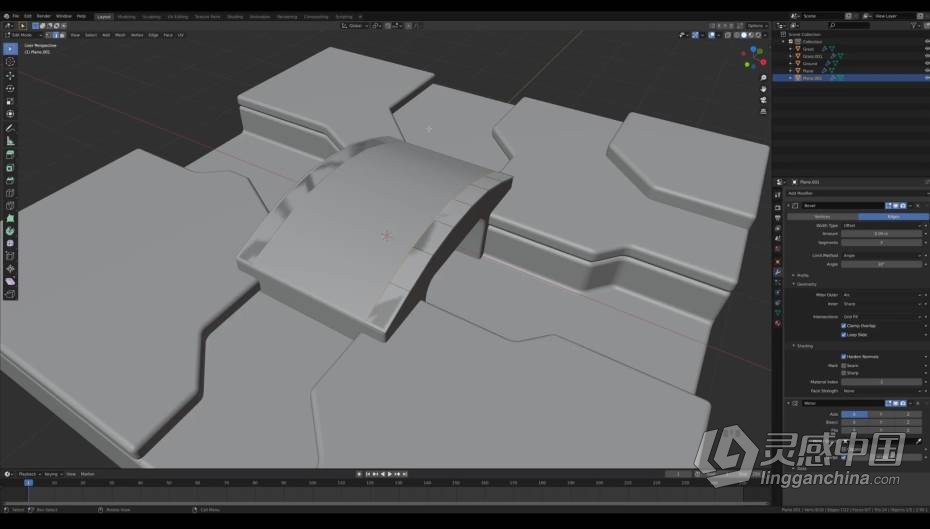Open the Options button in viewport header
Screen dimensions: 930x529
[x=756, y=26]
